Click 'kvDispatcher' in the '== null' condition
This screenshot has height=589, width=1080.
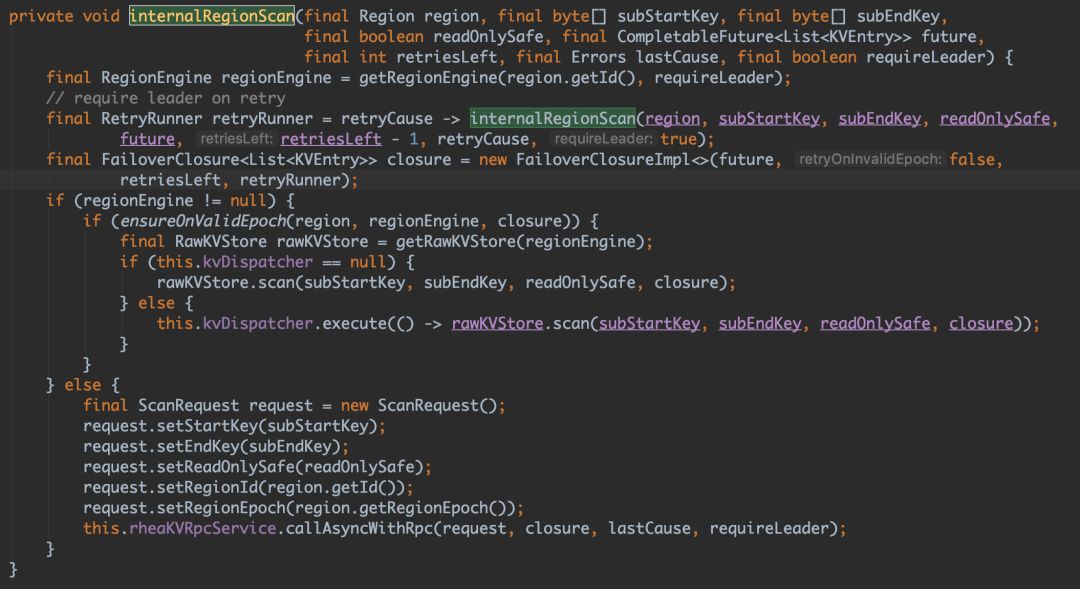click(x=258, y=262)
